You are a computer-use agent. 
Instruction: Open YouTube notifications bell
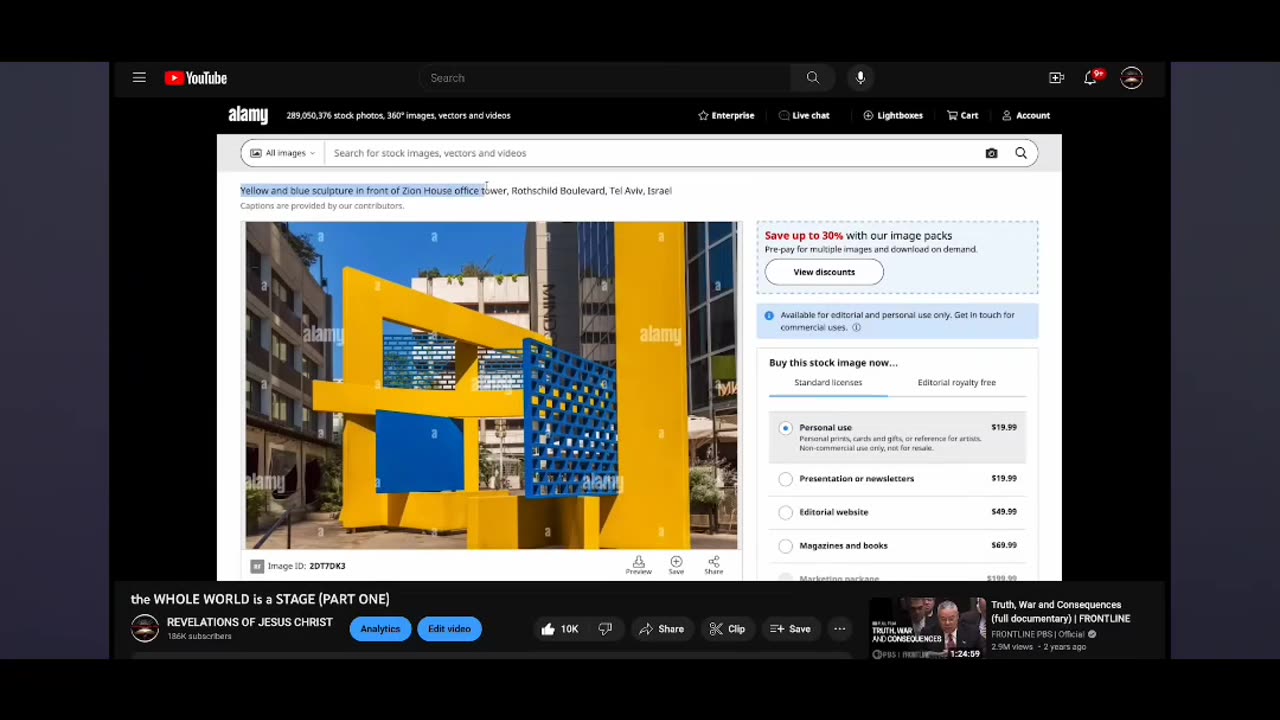pos(1091,78)
